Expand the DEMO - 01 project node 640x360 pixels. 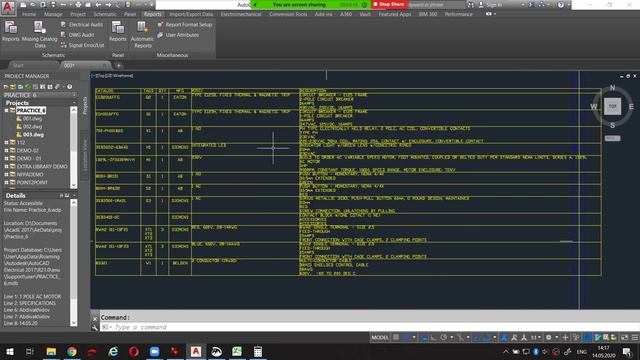point(7,158)
